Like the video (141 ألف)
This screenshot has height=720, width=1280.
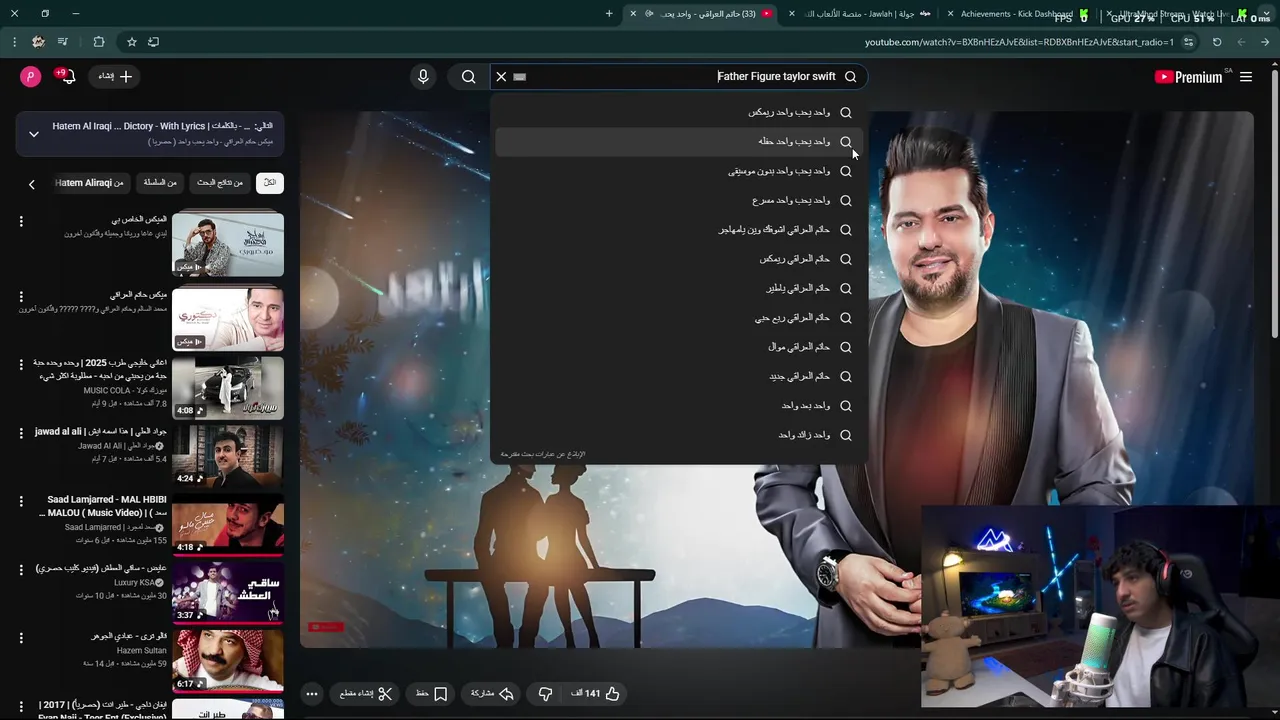click(x=596, y=693)
